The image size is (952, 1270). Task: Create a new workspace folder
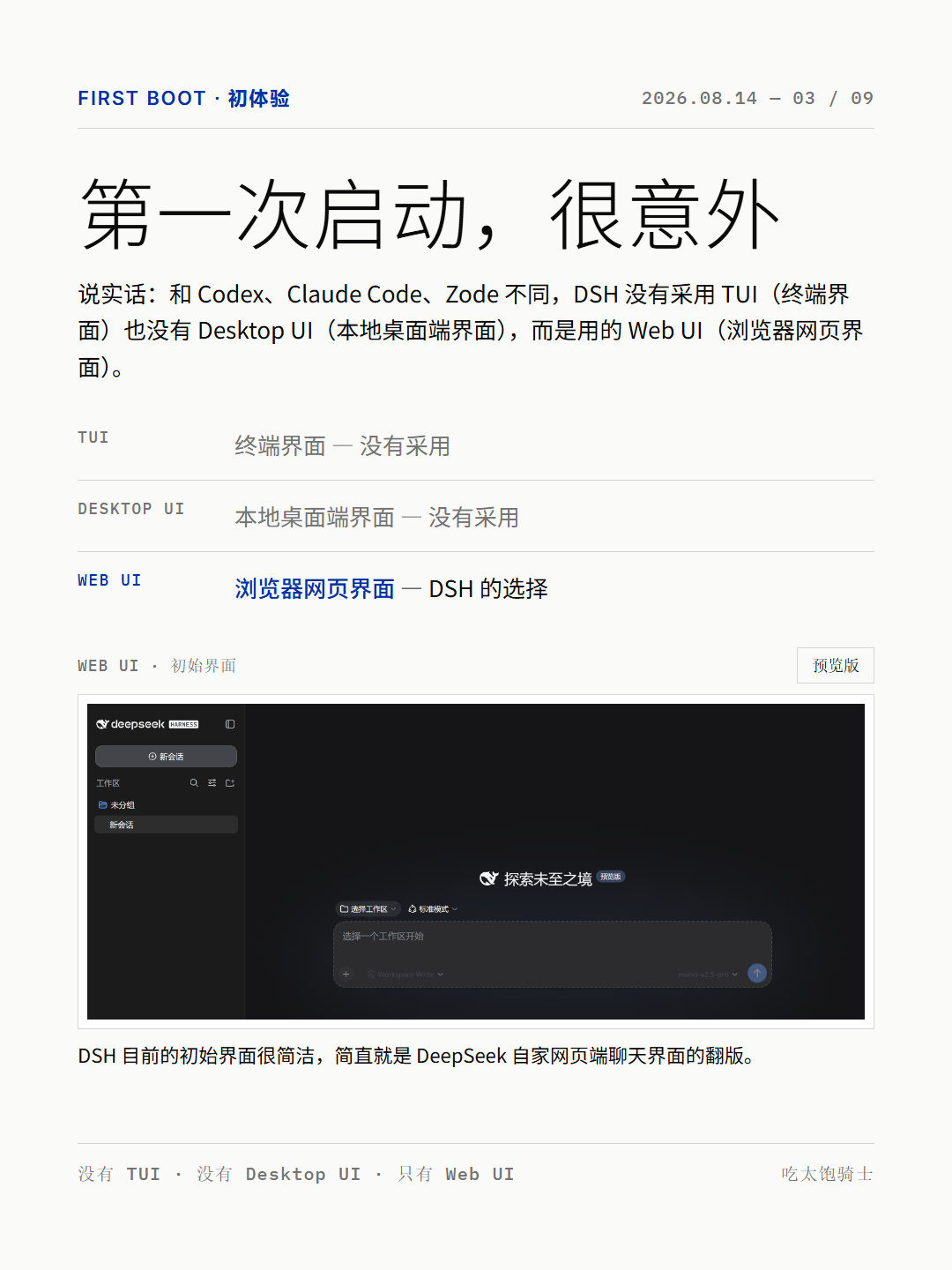click(230, 783)
